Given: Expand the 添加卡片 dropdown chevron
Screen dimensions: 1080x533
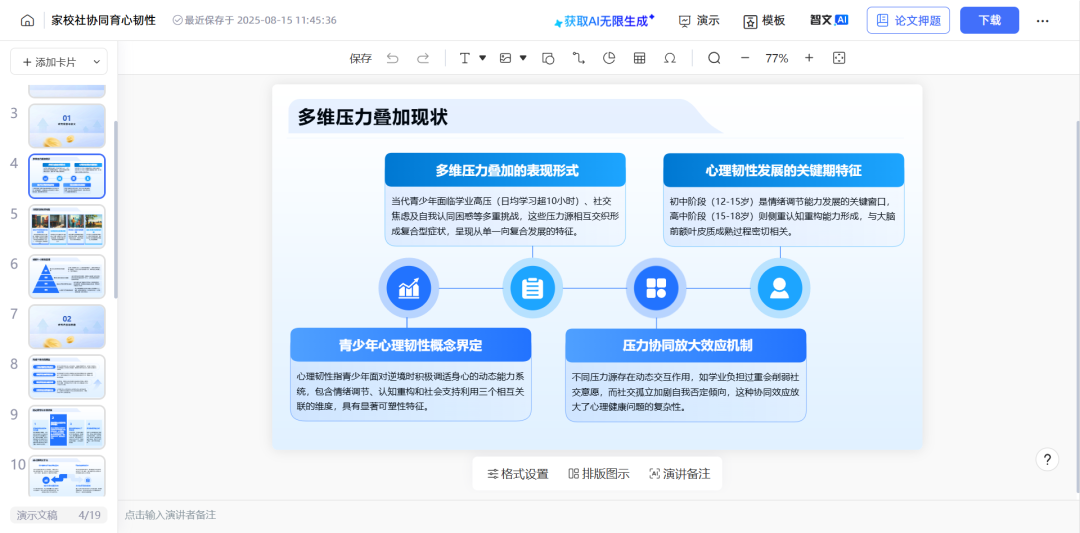Looking at the screenshot, I should coord(97,62).
